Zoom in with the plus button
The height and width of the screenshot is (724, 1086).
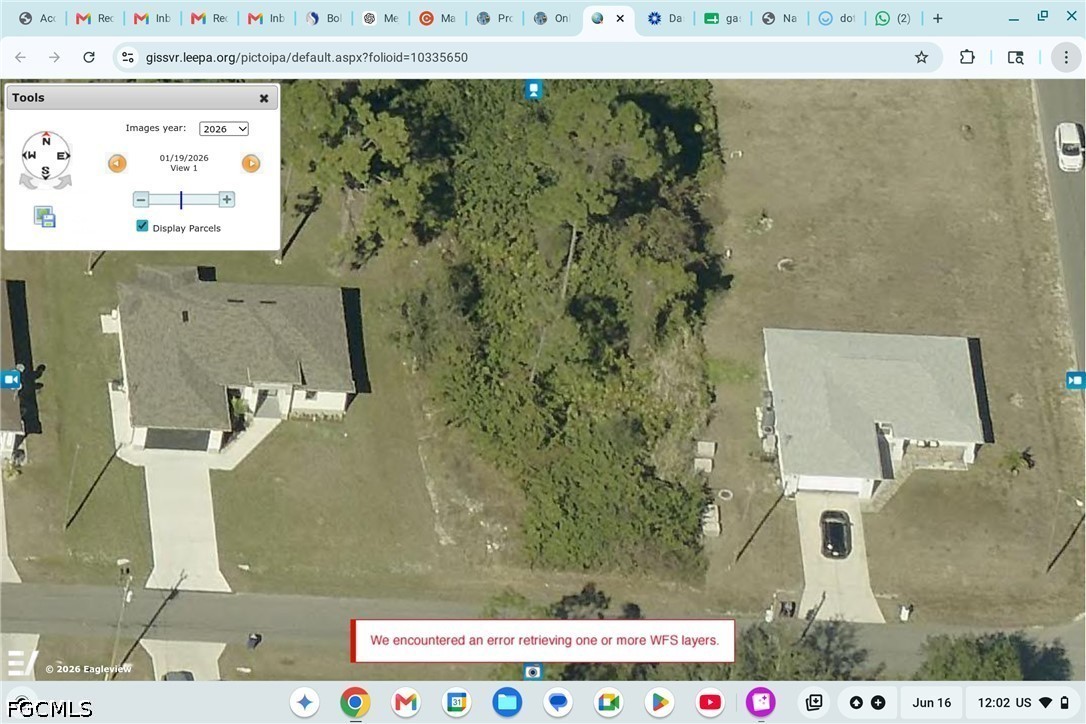[x=226, y=200]
